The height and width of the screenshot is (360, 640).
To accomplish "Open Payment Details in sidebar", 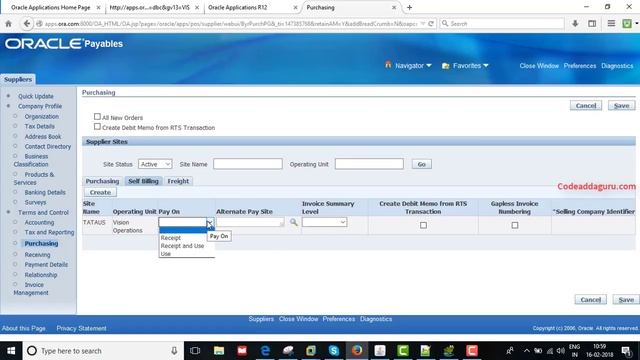I will [46, 264].
